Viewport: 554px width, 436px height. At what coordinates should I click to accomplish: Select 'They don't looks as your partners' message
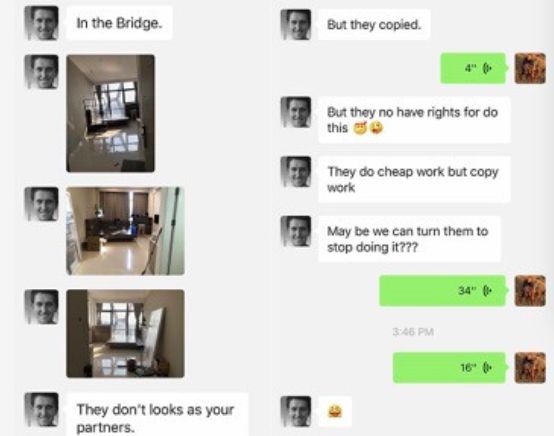click(157, 415)
